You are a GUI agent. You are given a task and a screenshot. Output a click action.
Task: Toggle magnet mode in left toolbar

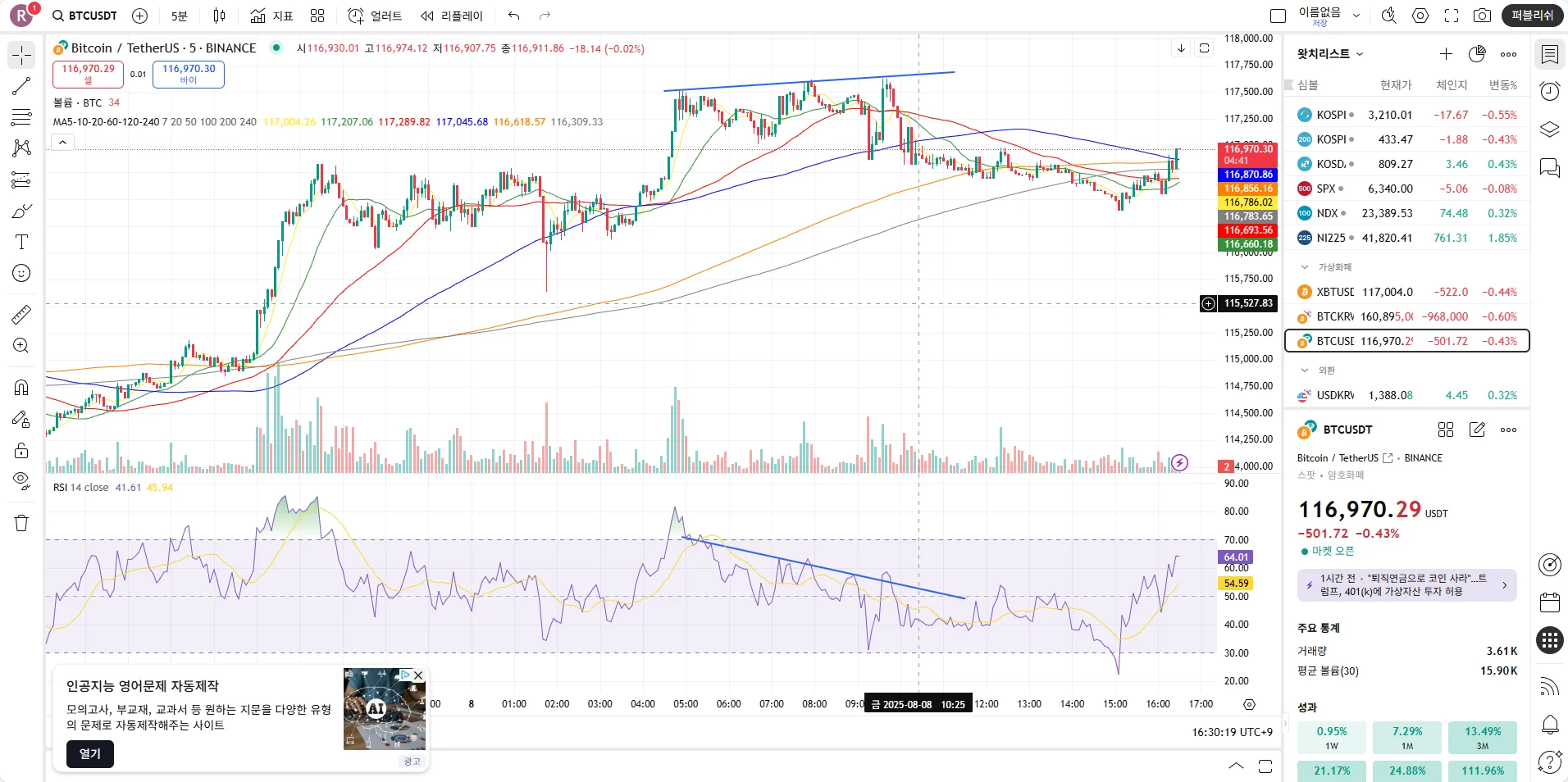tap(21, 387)
